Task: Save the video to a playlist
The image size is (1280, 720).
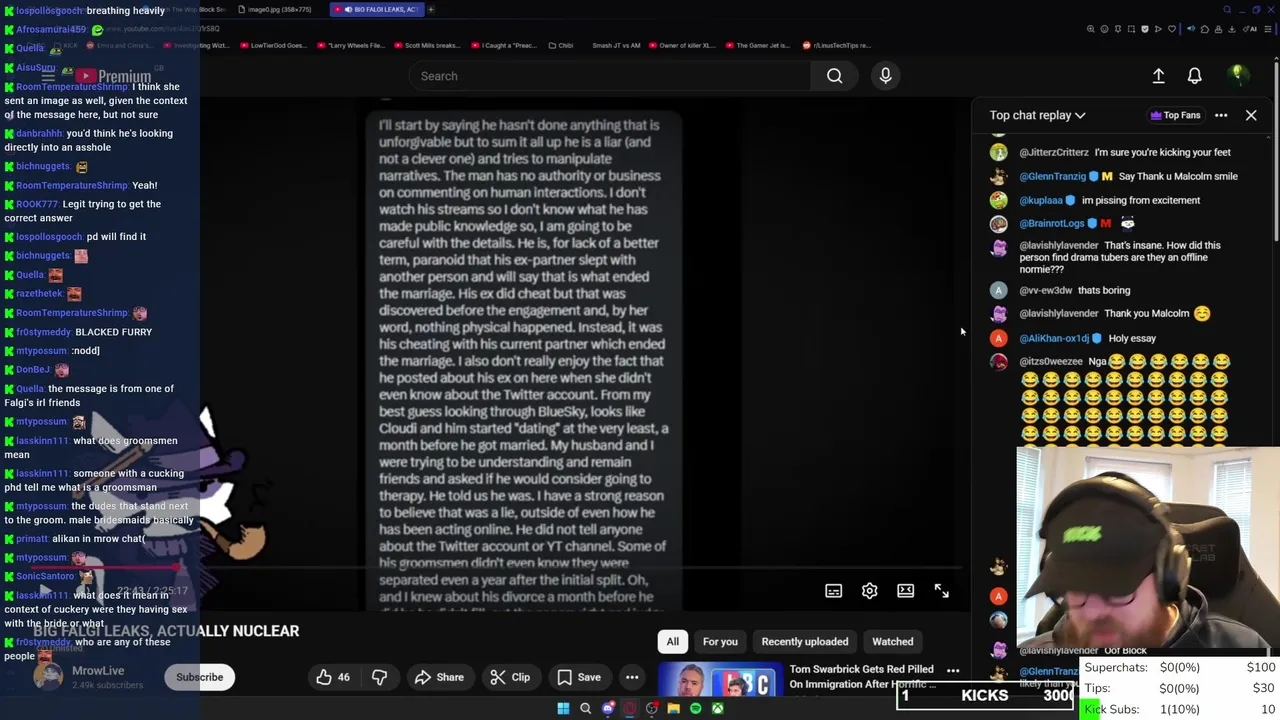Action: click(x=579, y=677)
